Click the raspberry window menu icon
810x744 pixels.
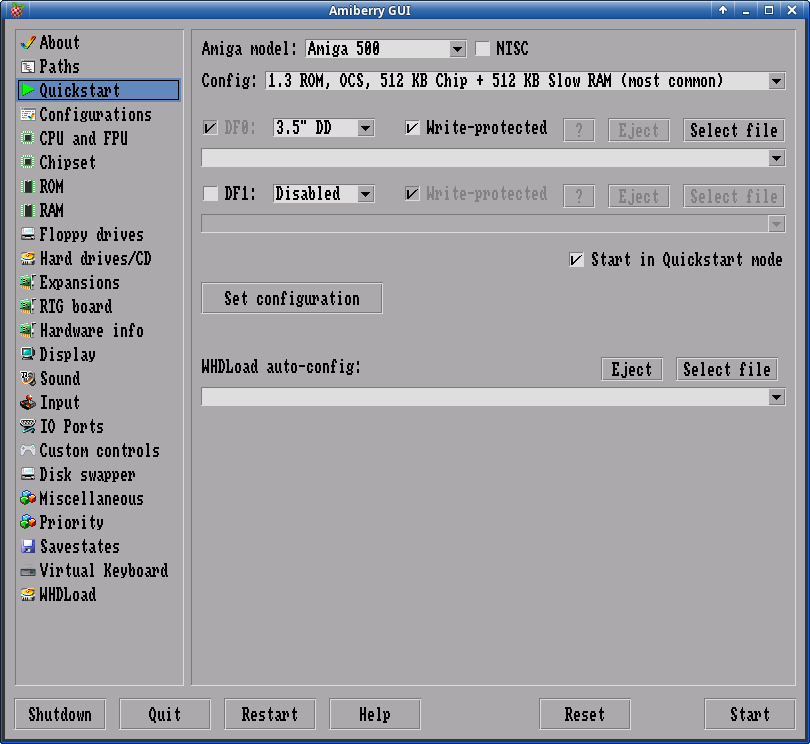coord(17,10)
